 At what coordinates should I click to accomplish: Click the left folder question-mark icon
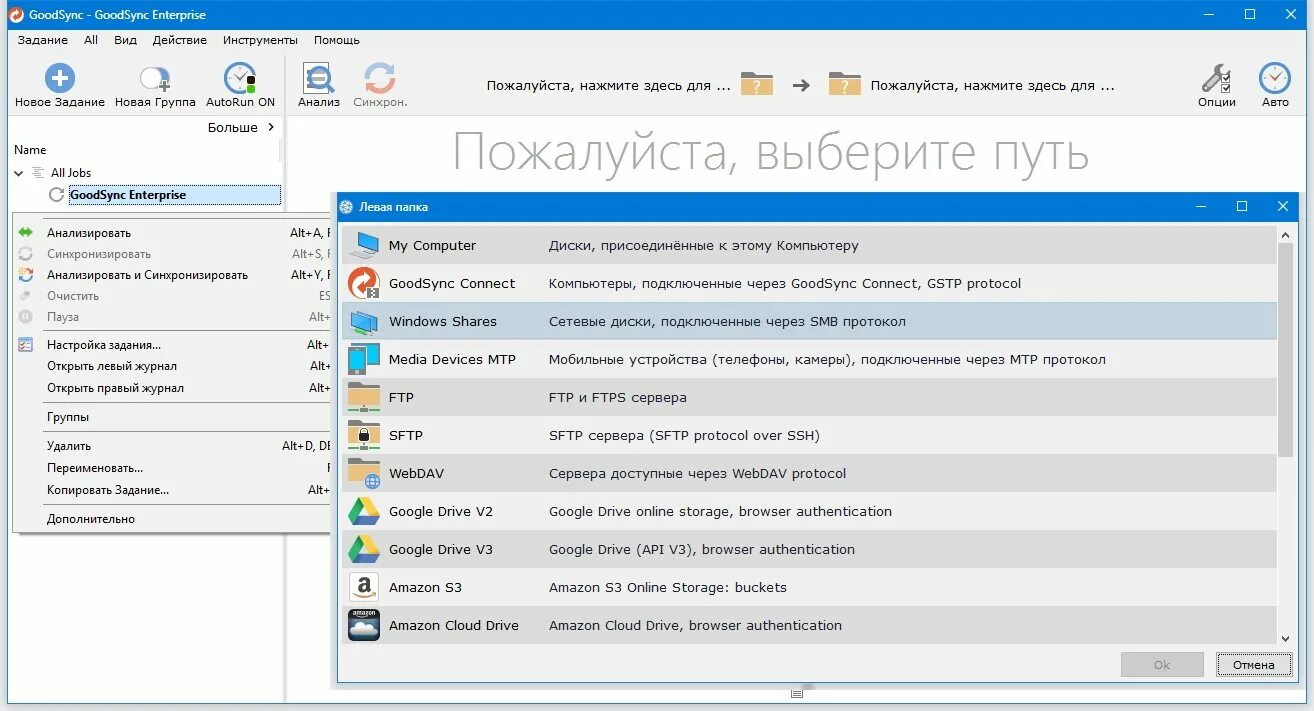pos(757,84)
